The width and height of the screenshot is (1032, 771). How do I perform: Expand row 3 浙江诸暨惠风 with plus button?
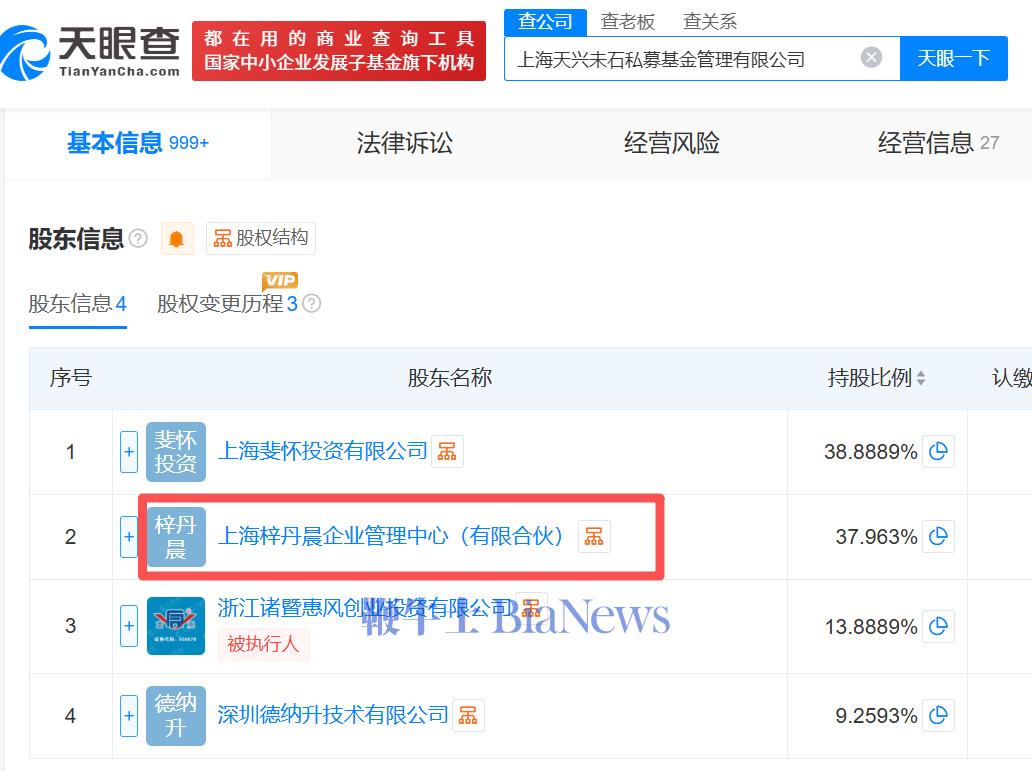(129, 625)
